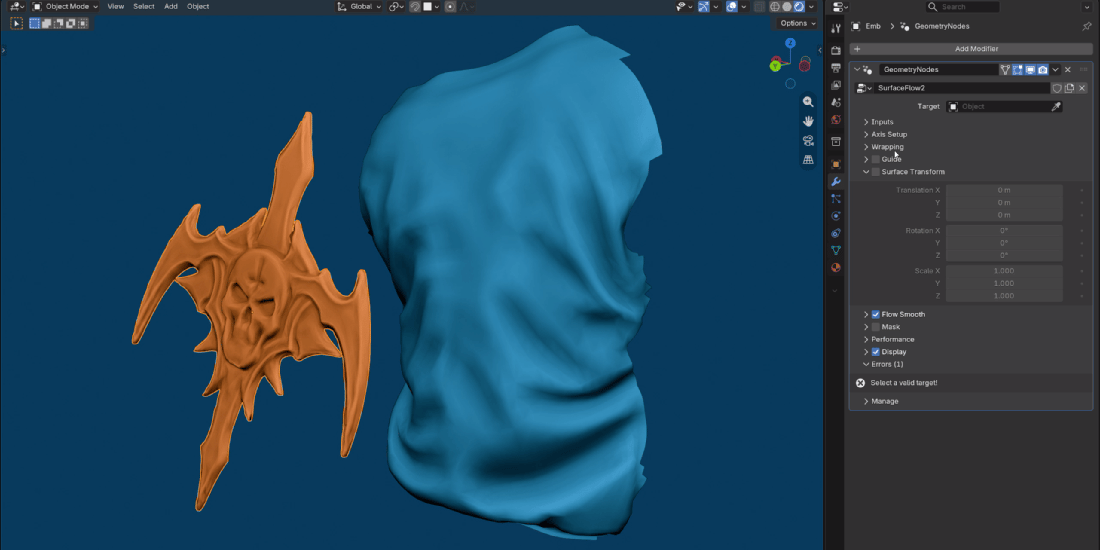Open the Physics properties tab

[836, 216]
